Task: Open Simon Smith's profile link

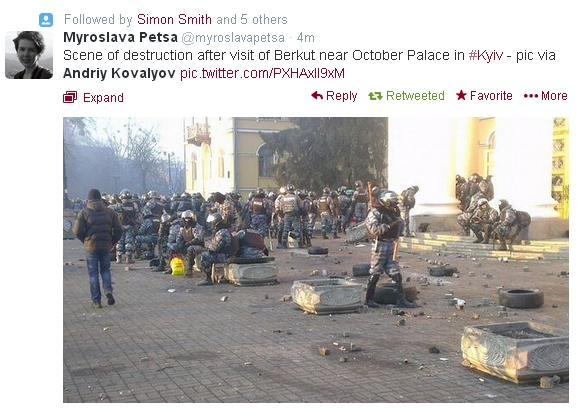Action: [x=174, y=20]
